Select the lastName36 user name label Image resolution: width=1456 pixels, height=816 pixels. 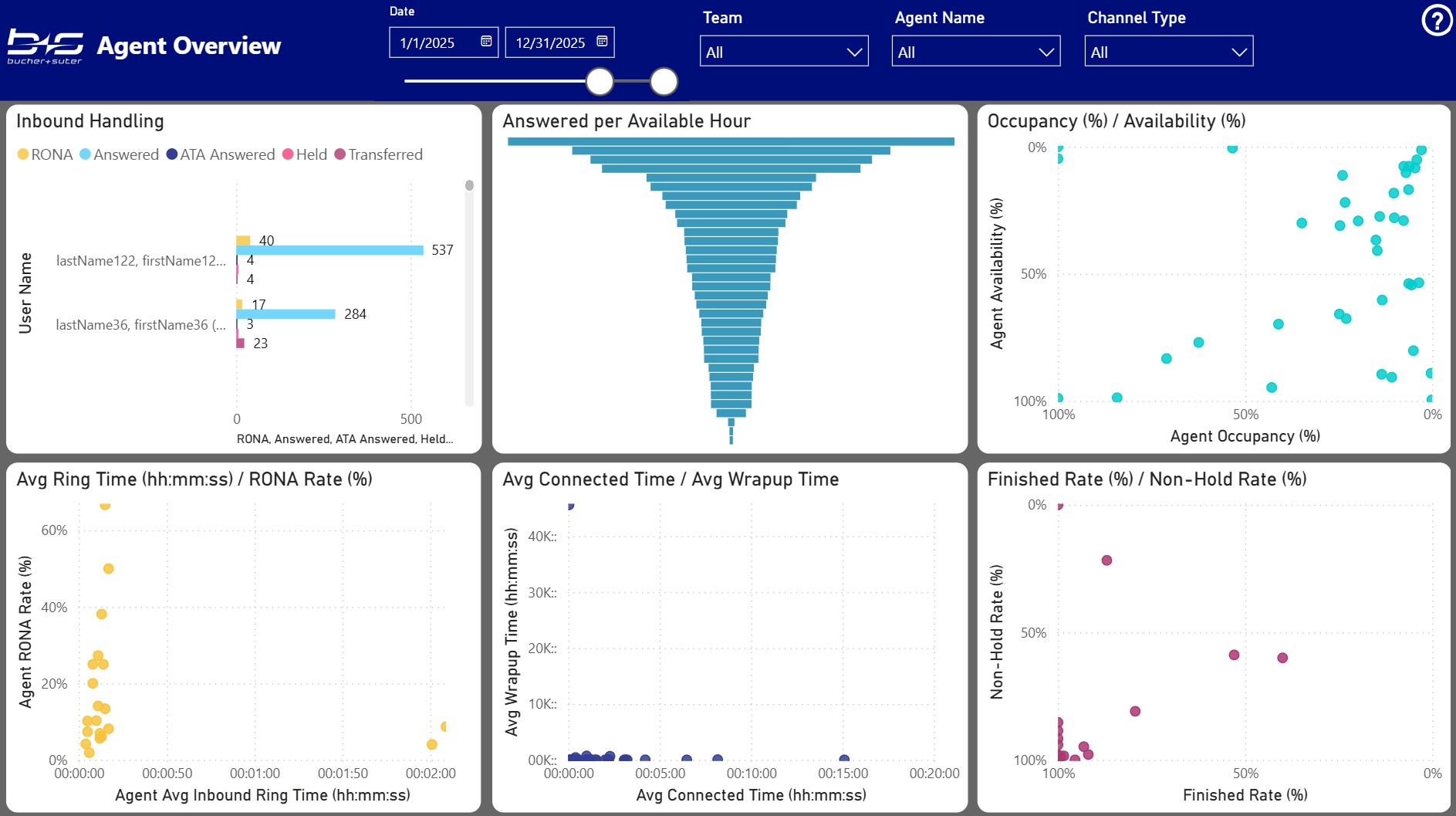pyautogui.click(x=140, y=325)
